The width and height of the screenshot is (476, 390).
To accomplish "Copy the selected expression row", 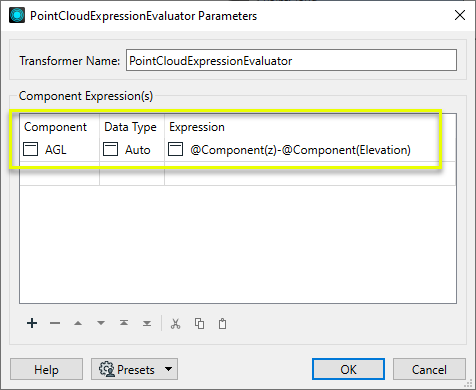I will click(x=199, y=323).
